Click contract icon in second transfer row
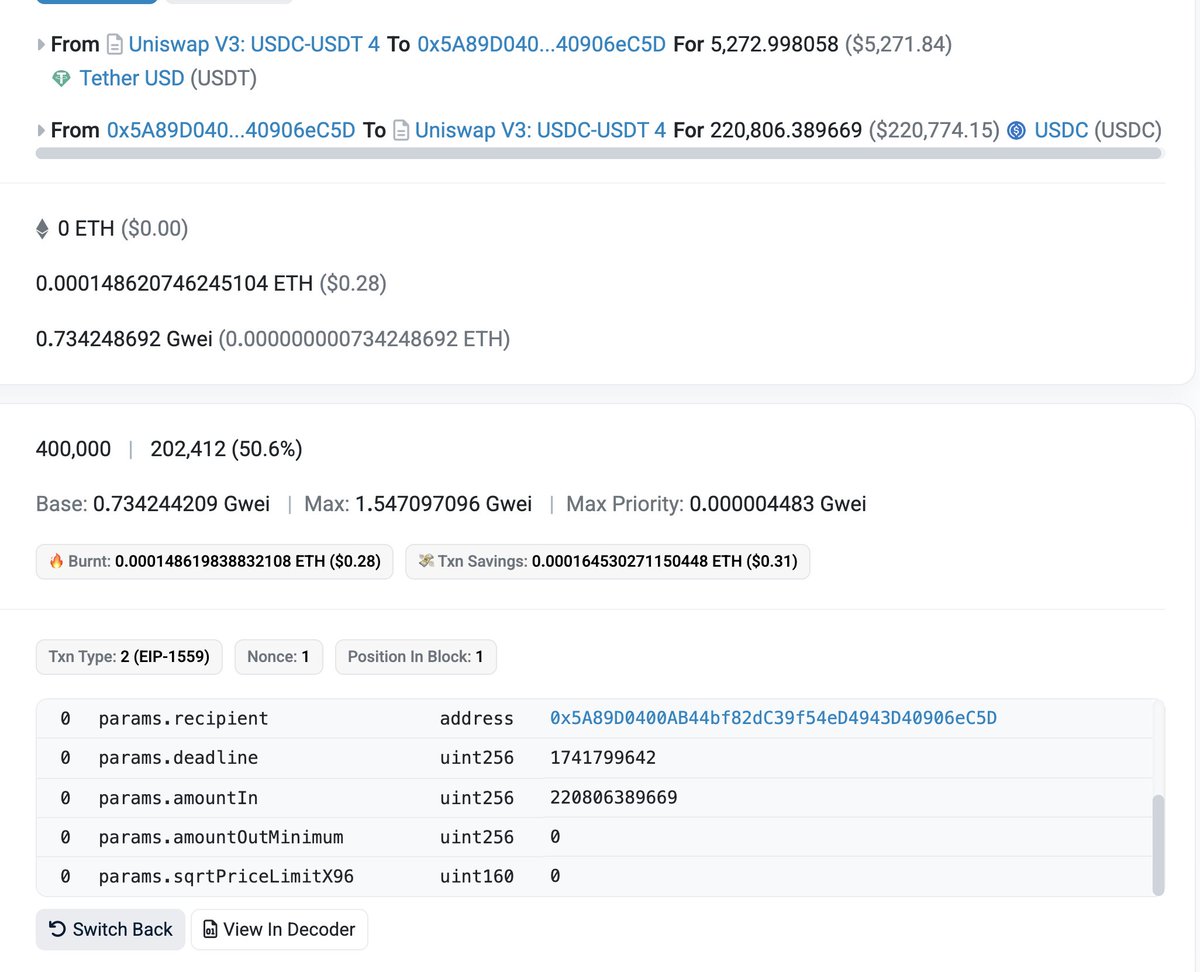This screenshot has height=972, width=1200. click(x=401, y=130)
